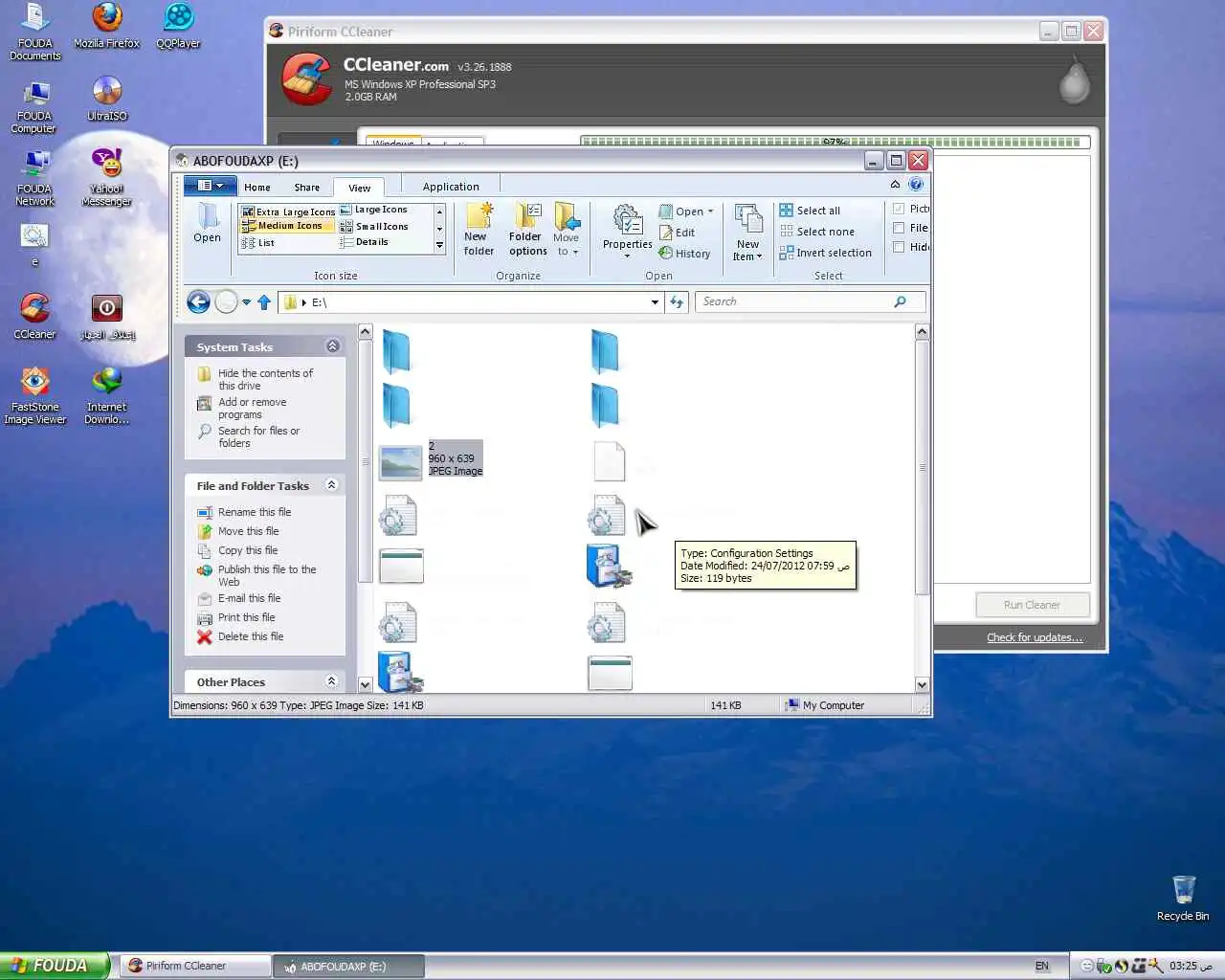Click the large Open button at ribbon's left
The height and width of the screenshot is (980, 1225).
[207, 223]
